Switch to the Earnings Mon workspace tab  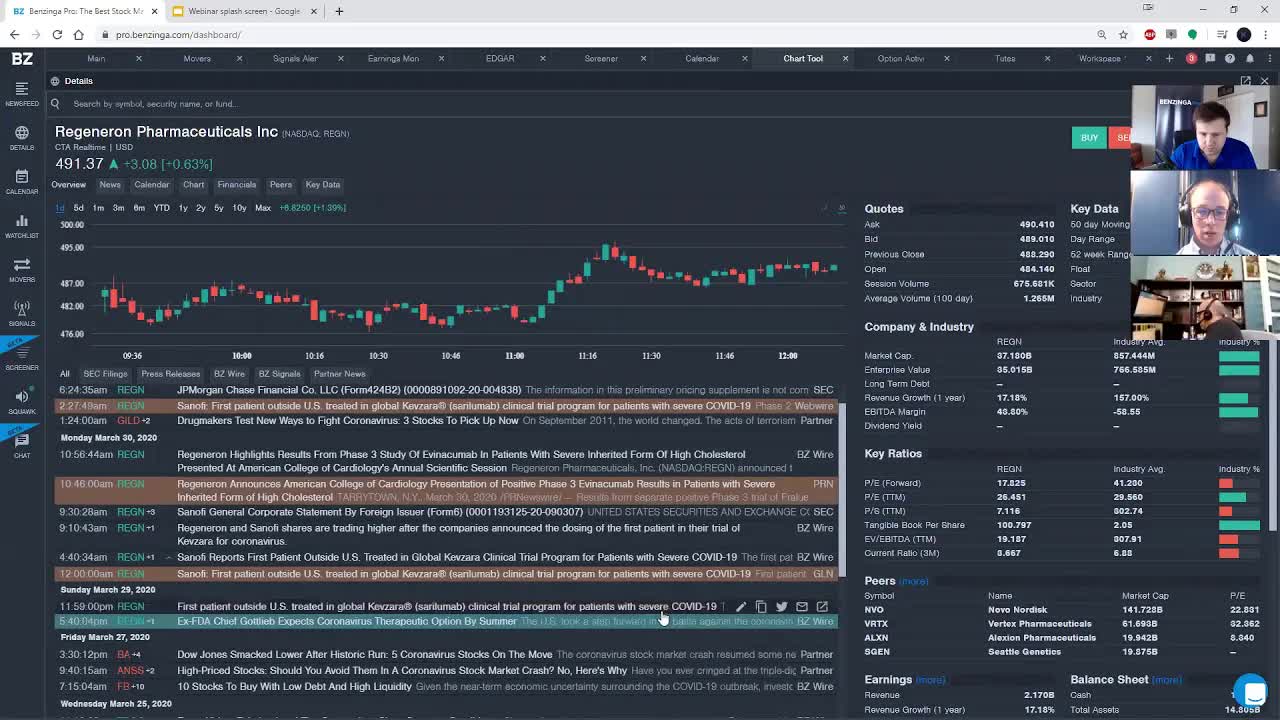(x=393, y=59)
